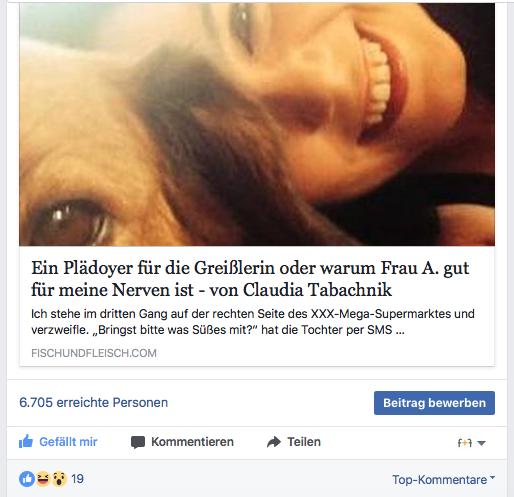Click the article preview photo

[257, 124]
